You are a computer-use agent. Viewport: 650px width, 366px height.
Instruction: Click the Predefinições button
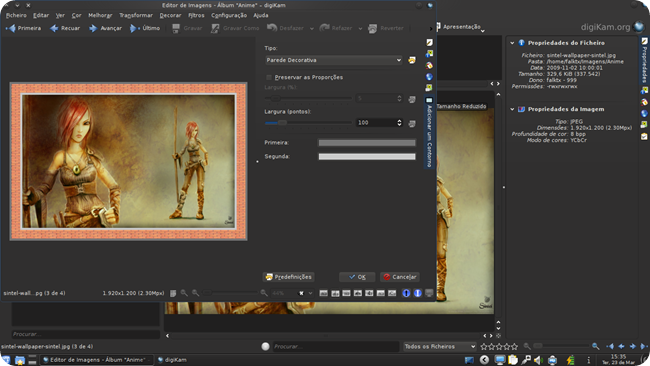coord(289,277)
